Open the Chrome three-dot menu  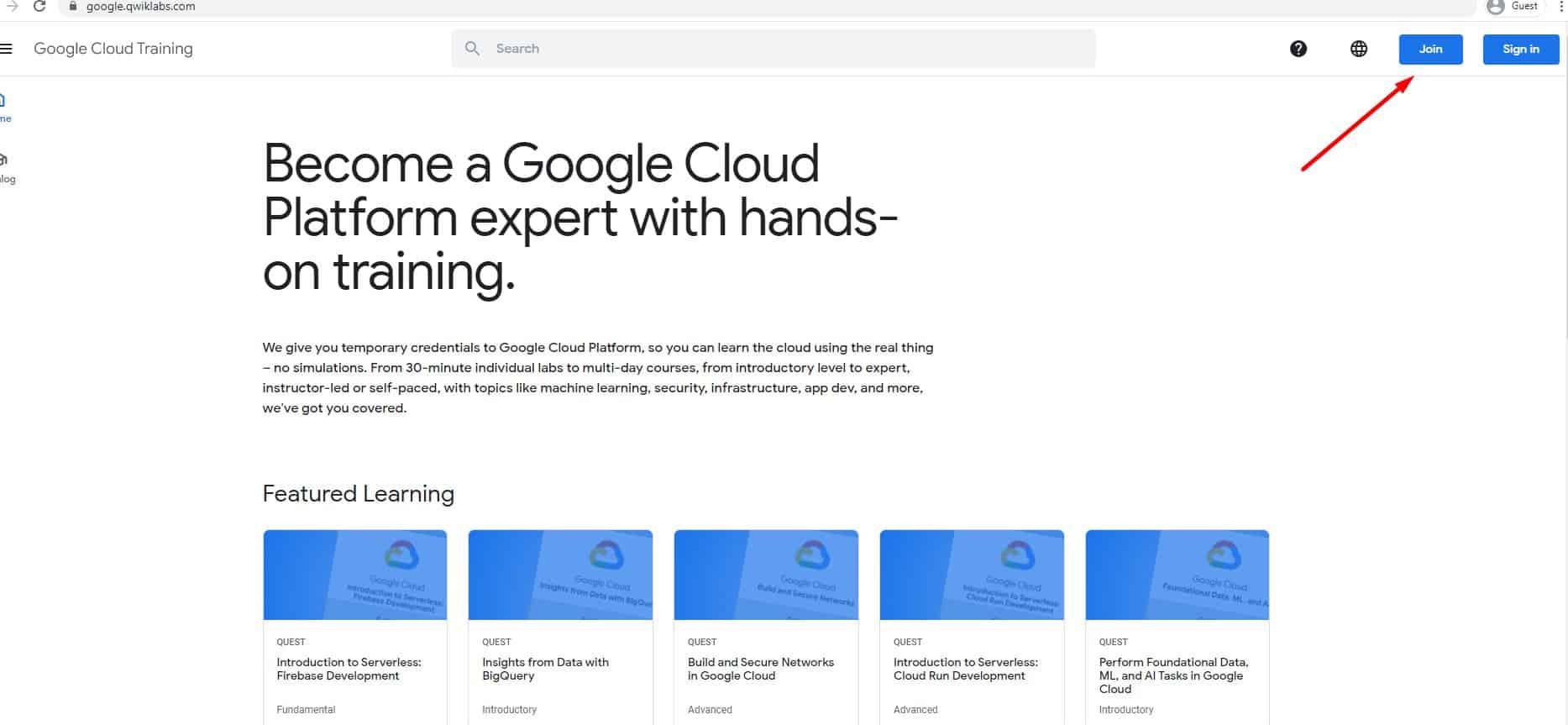click(1560, 7)
